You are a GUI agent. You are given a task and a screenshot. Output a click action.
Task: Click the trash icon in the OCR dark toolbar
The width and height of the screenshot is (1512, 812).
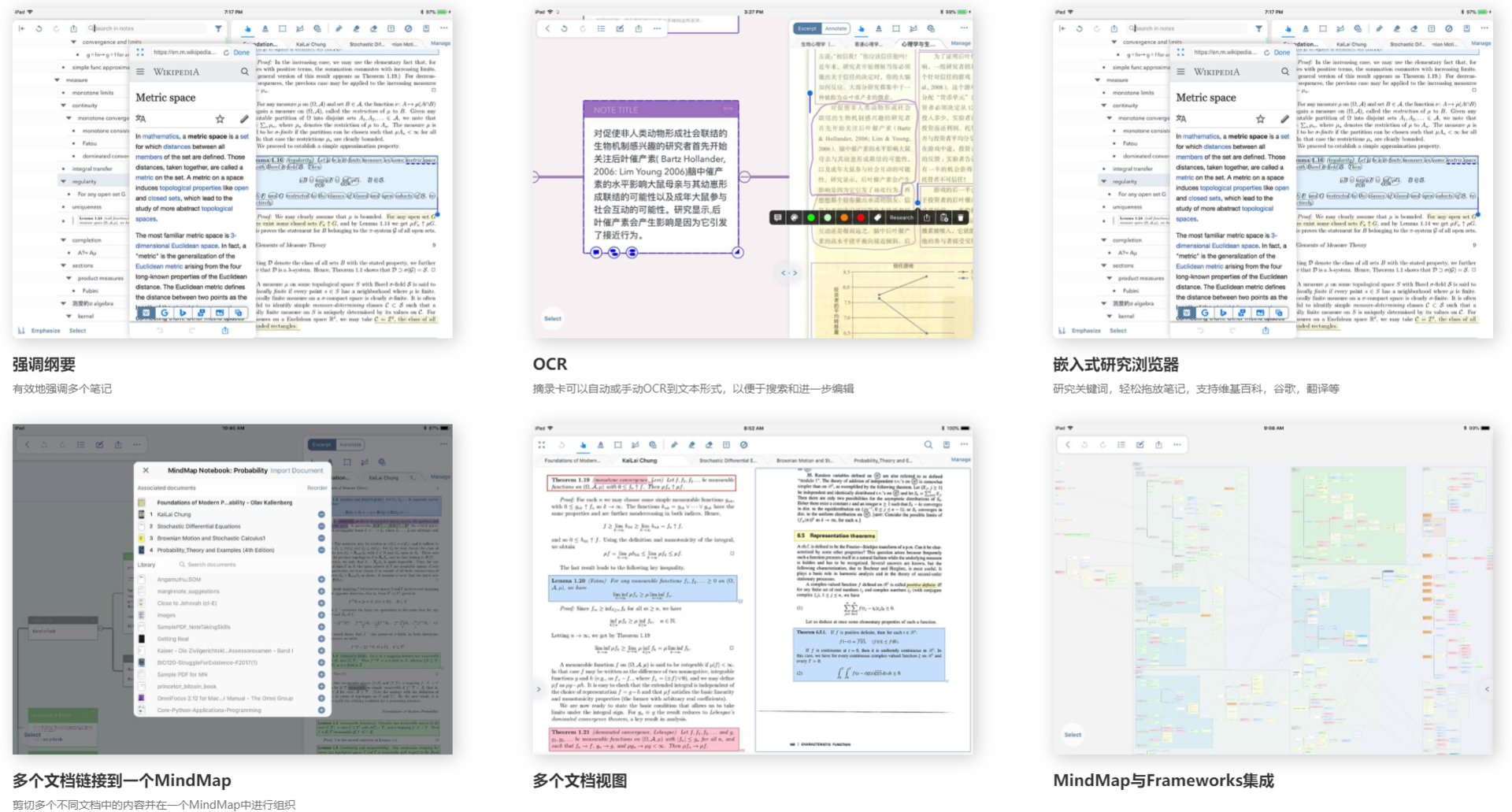coord(960,217)
